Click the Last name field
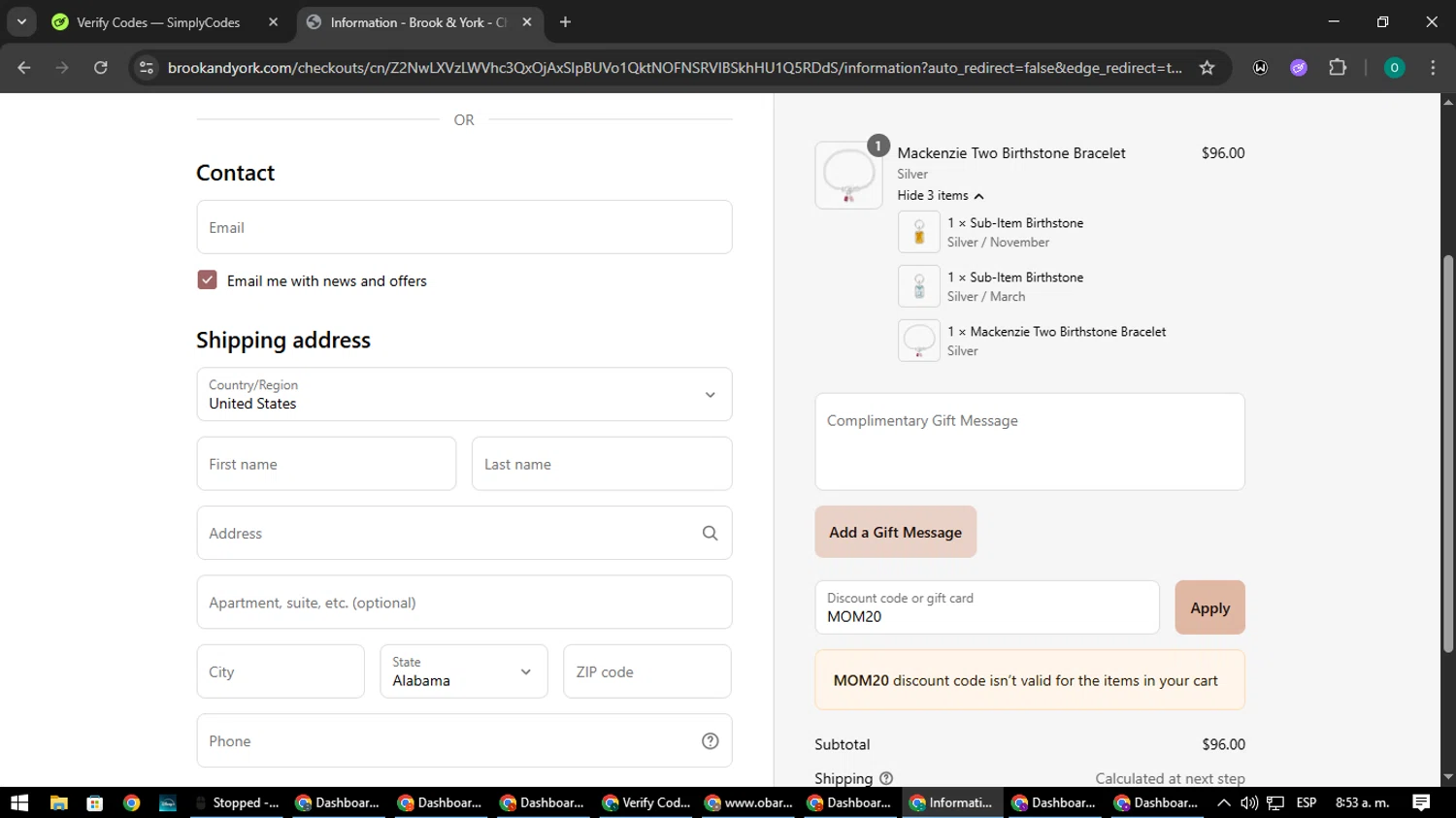The height and width of the screenshot is (818, 1456). pos(602,464)
